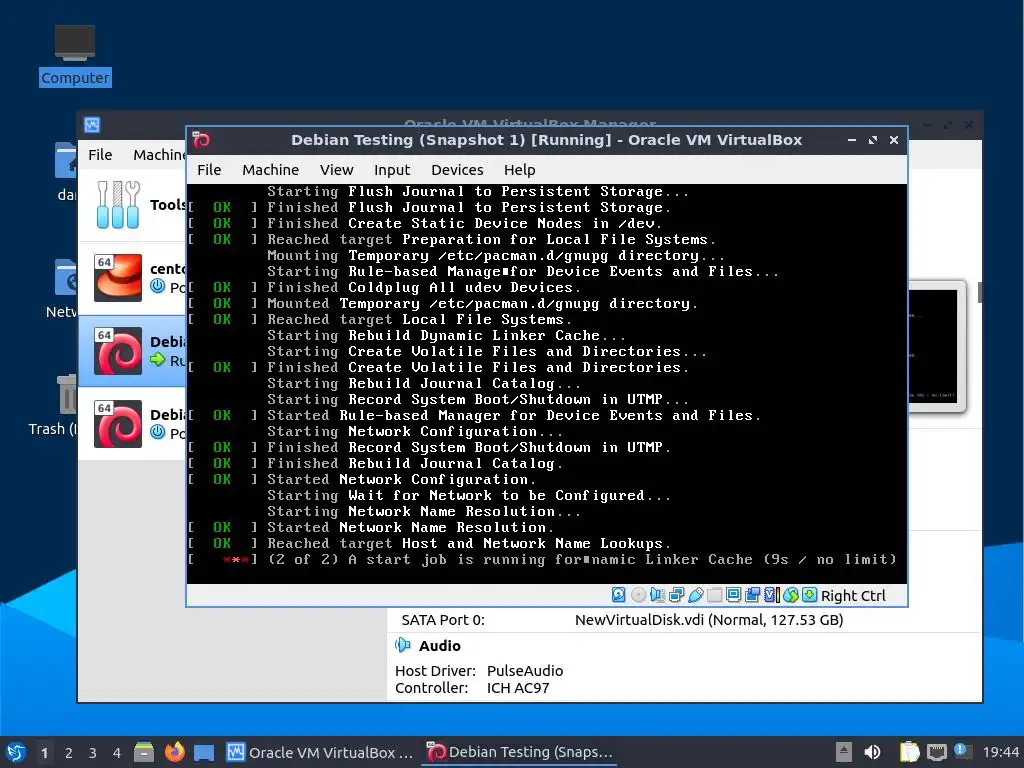Click the removable media eject tray icon
Image resolution: width=1024 pixels, height=768 pixels.
click(x=844, y=752)
